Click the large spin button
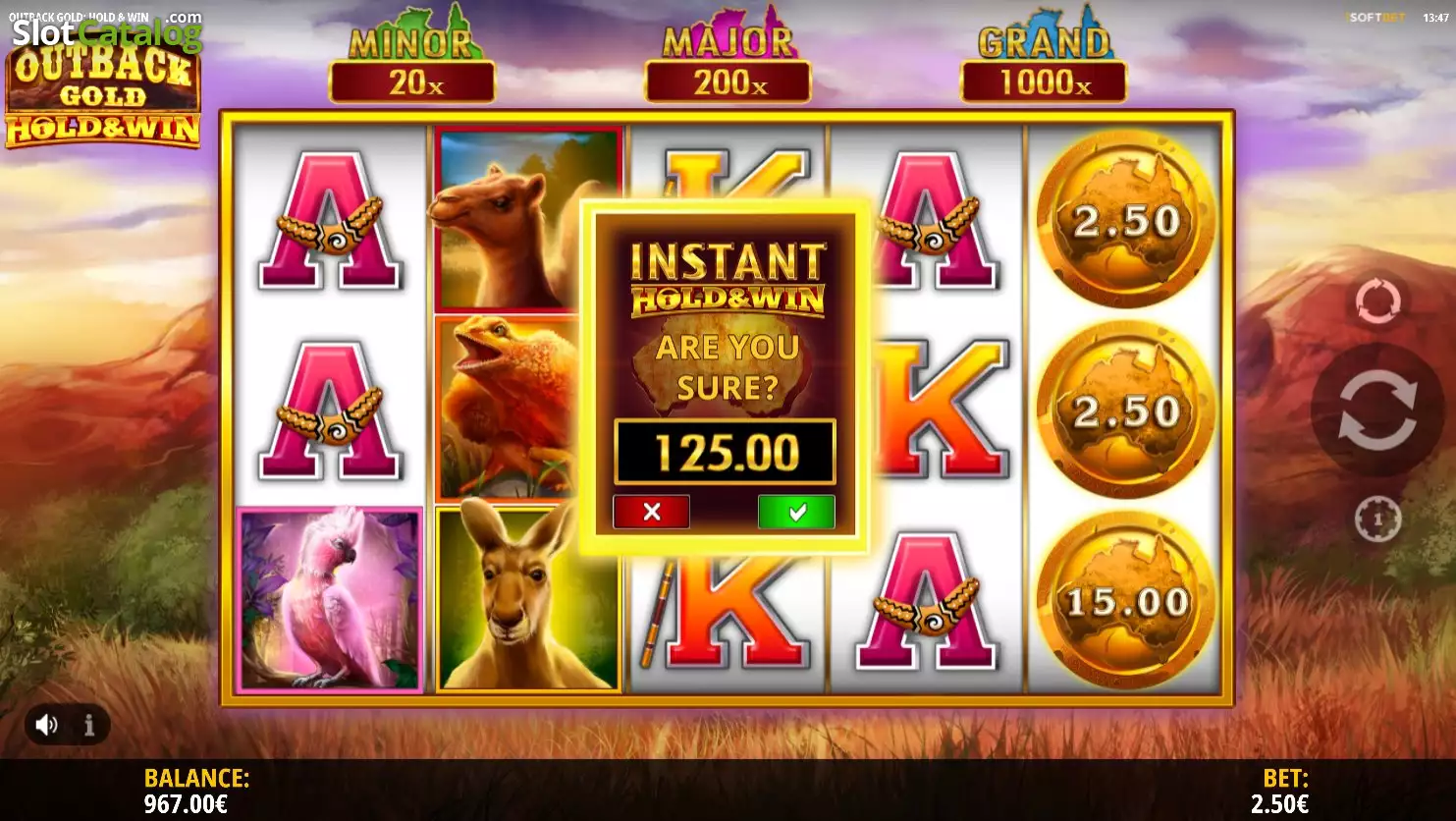The height and width of the screenshot is (821, 1456). [x=1377, y=410]
